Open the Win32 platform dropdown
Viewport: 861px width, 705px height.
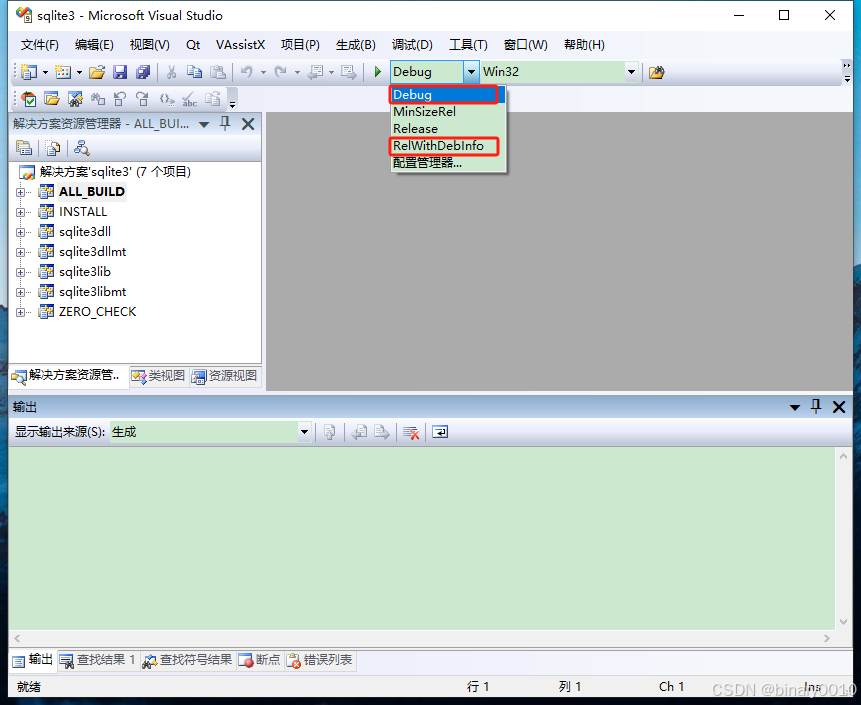pos(631,72)
